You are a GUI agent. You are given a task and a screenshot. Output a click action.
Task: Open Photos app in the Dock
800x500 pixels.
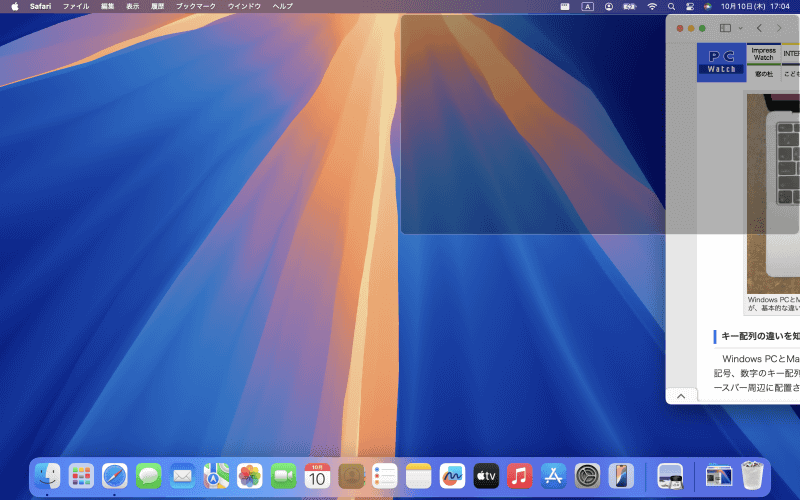(249, 477)
